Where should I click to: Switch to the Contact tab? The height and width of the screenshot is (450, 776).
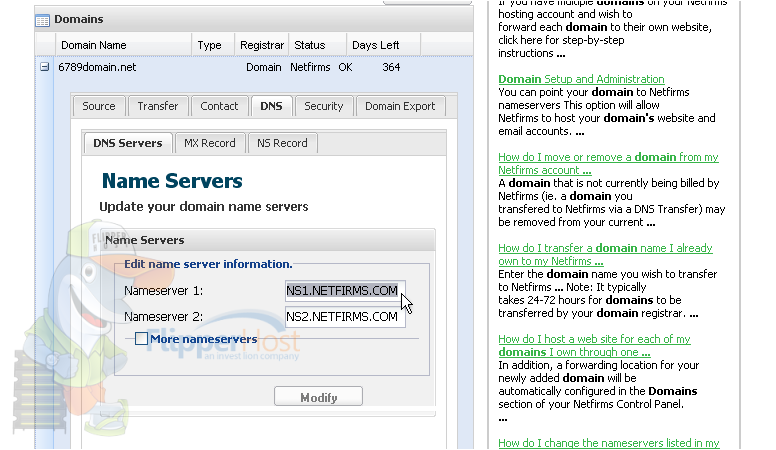(x=219, y=106)
